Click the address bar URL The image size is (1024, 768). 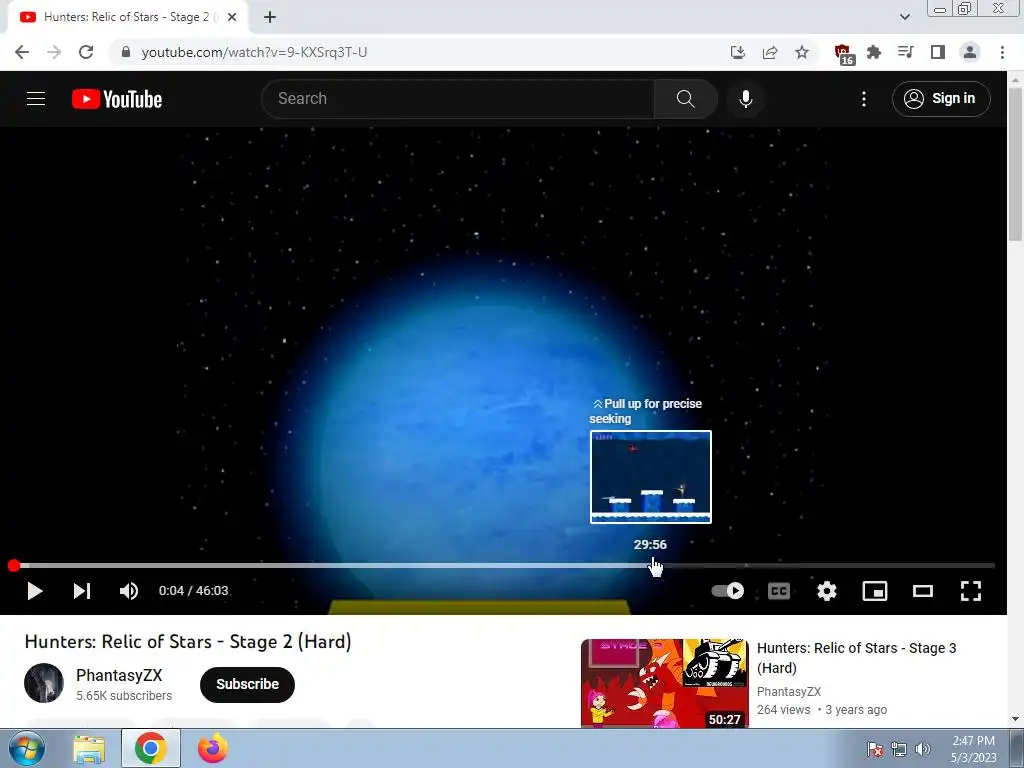[x=254, y=52]
